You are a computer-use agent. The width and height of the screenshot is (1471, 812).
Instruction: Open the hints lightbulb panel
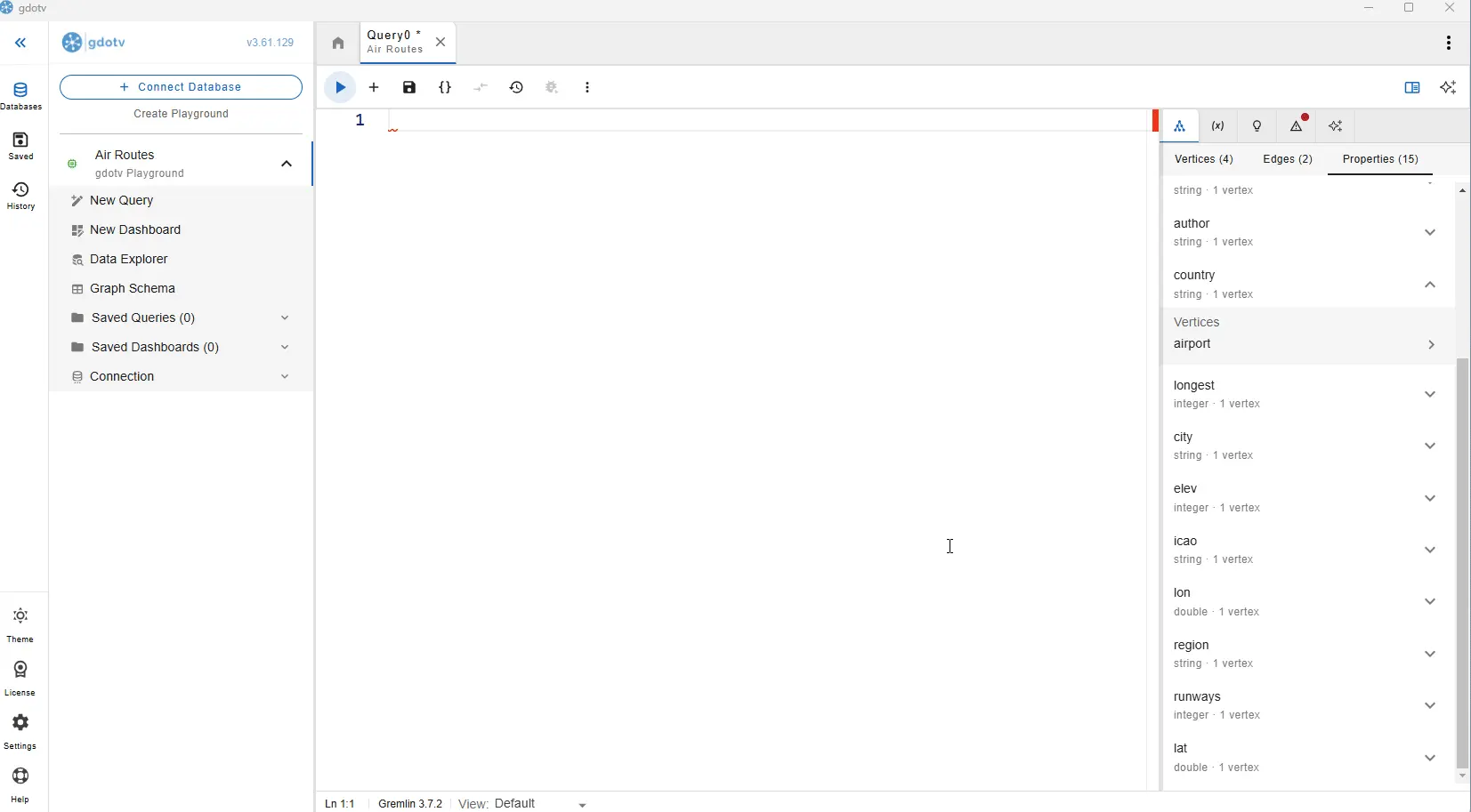[1257, 126]
